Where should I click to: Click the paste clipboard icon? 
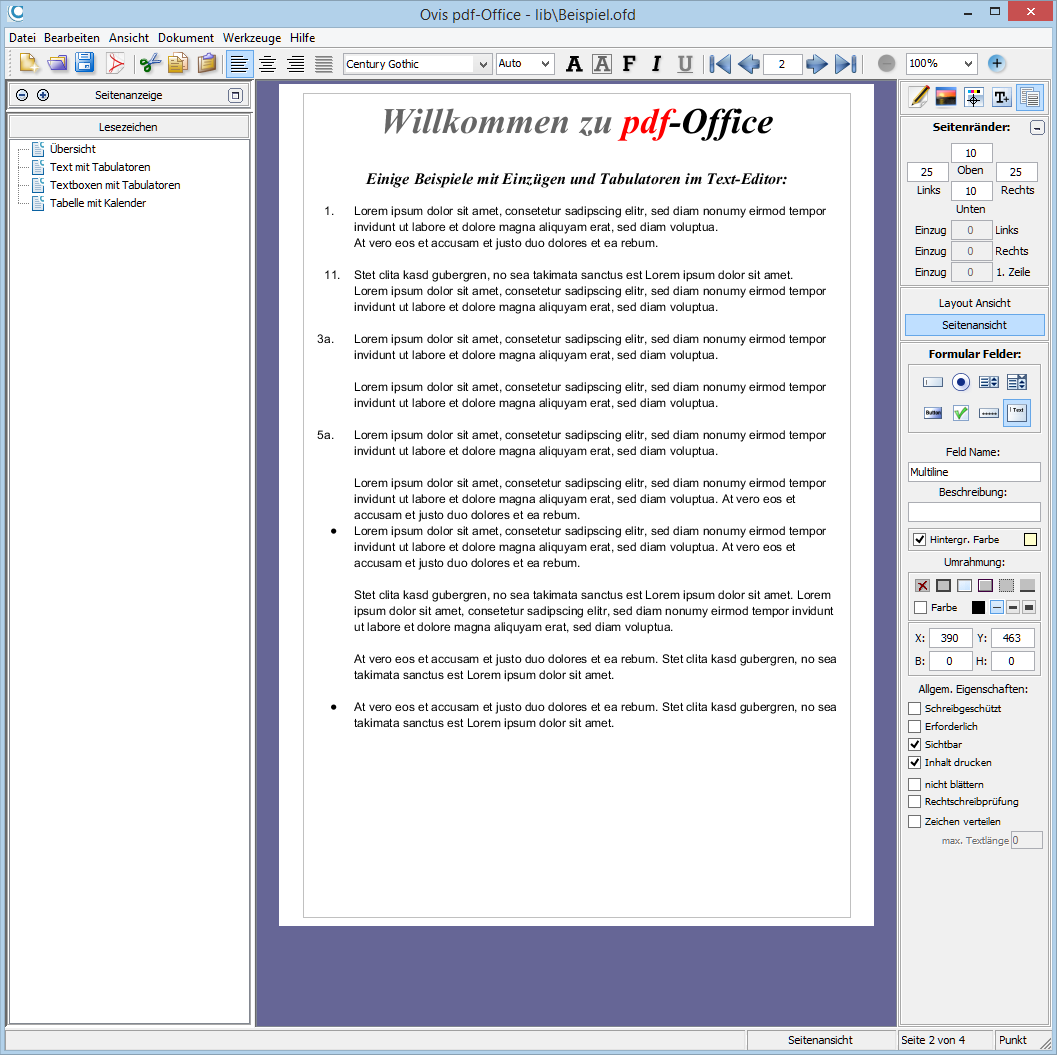(x=206, y=63)
